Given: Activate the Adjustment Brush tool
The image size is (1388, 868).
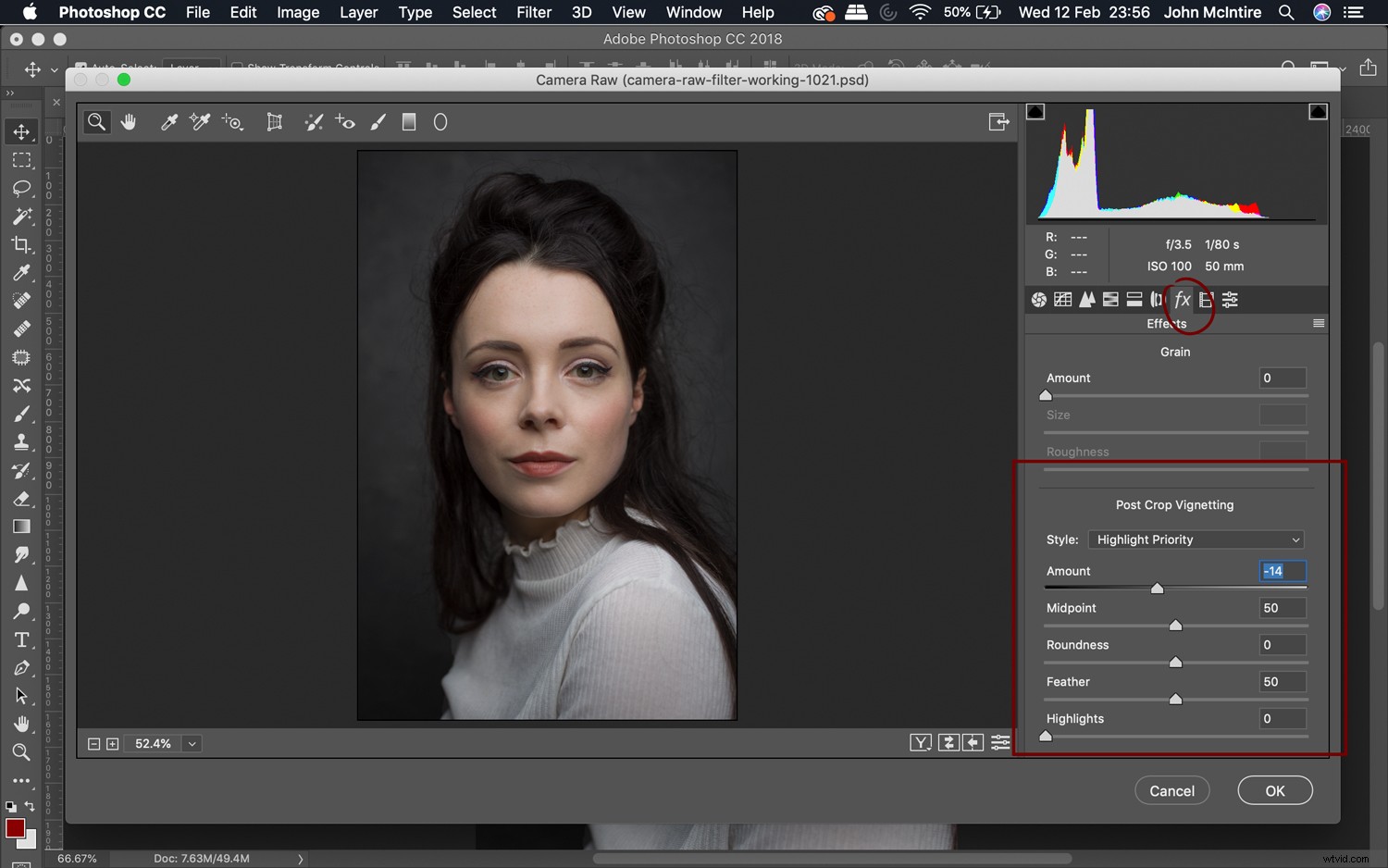Looking at the screenshot, I should pyautogui.click(x=377, y=121).
